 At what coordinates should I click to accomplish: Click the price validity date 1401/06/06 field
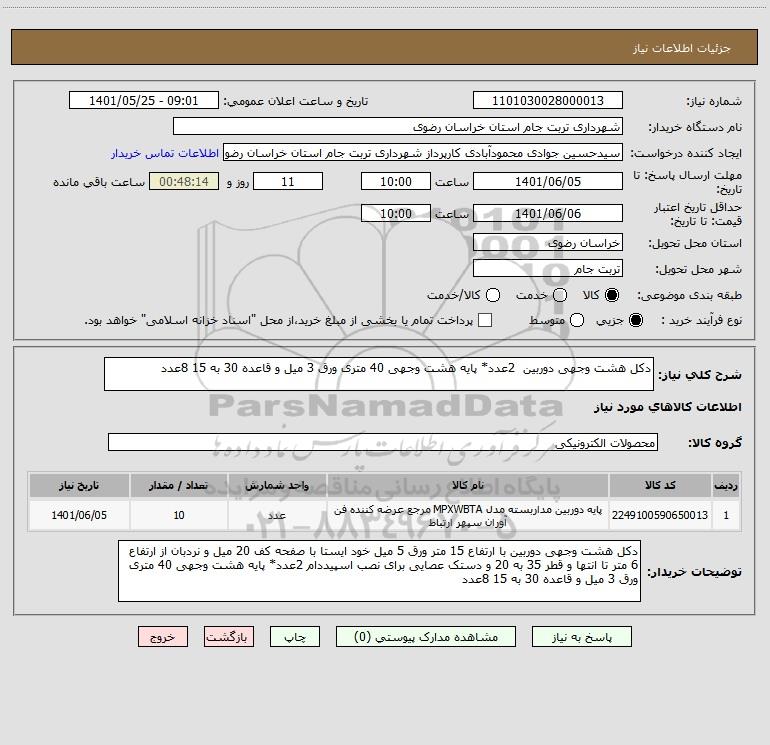click(548, 213)
